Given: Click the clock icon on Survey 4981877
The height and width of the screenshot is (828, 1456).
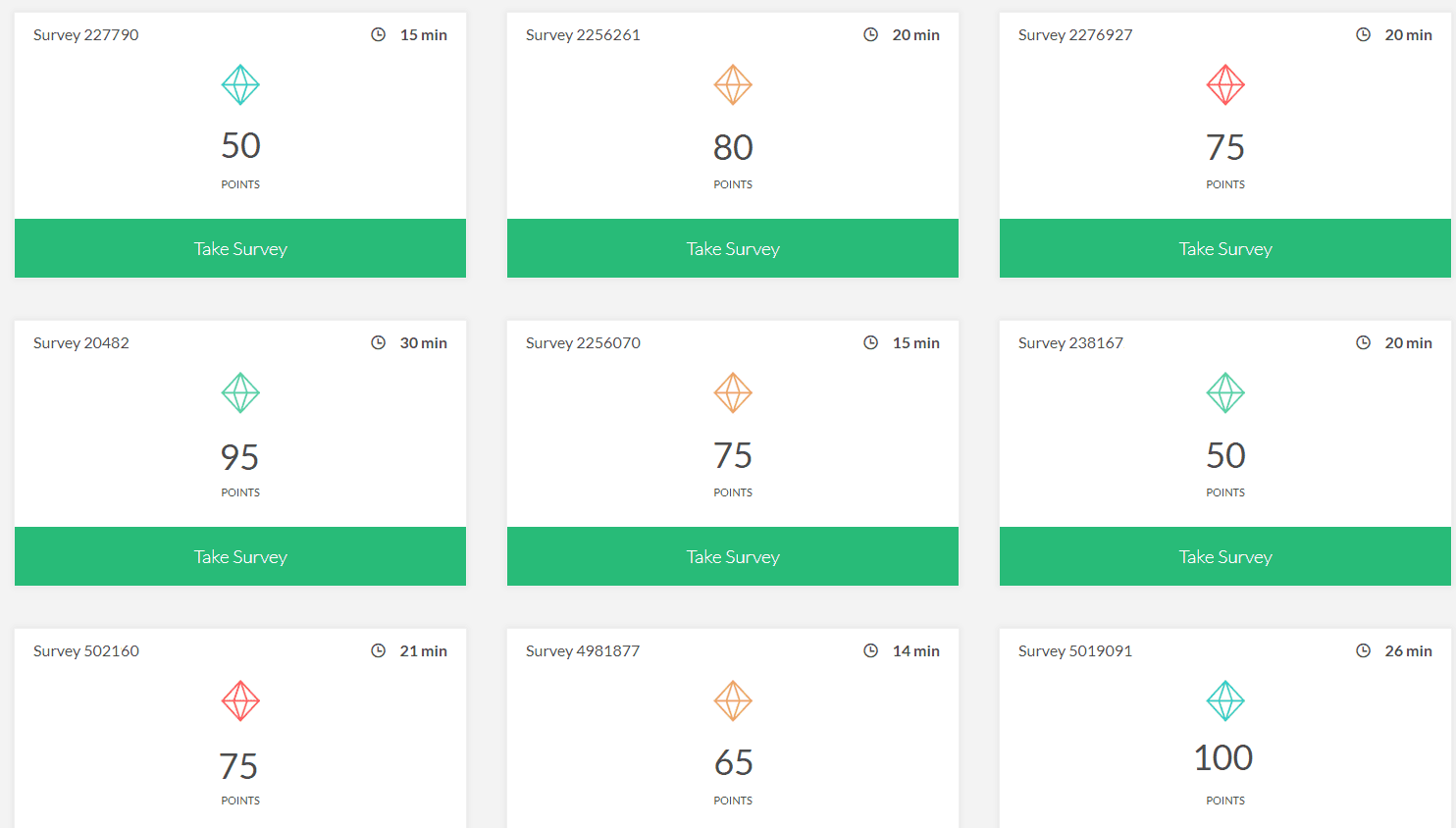Looking at the screenshot, I should click(x=870, y=650).
